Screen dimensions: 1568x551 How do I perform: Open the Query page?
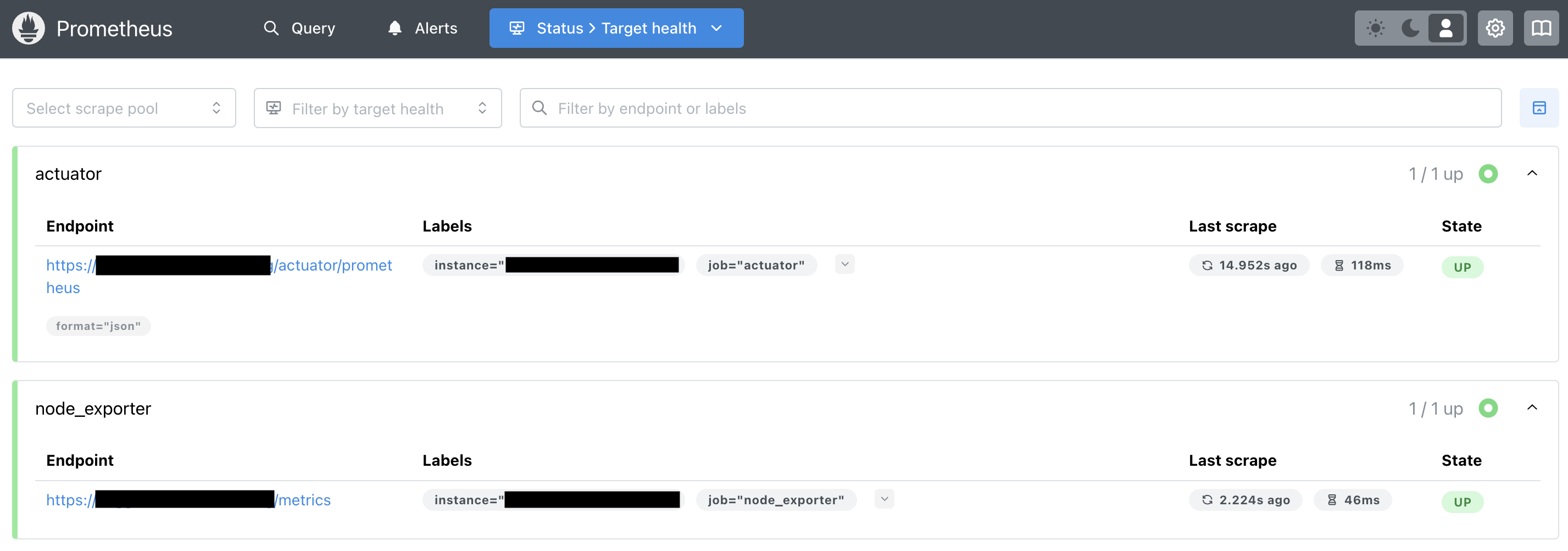[299, 28]
